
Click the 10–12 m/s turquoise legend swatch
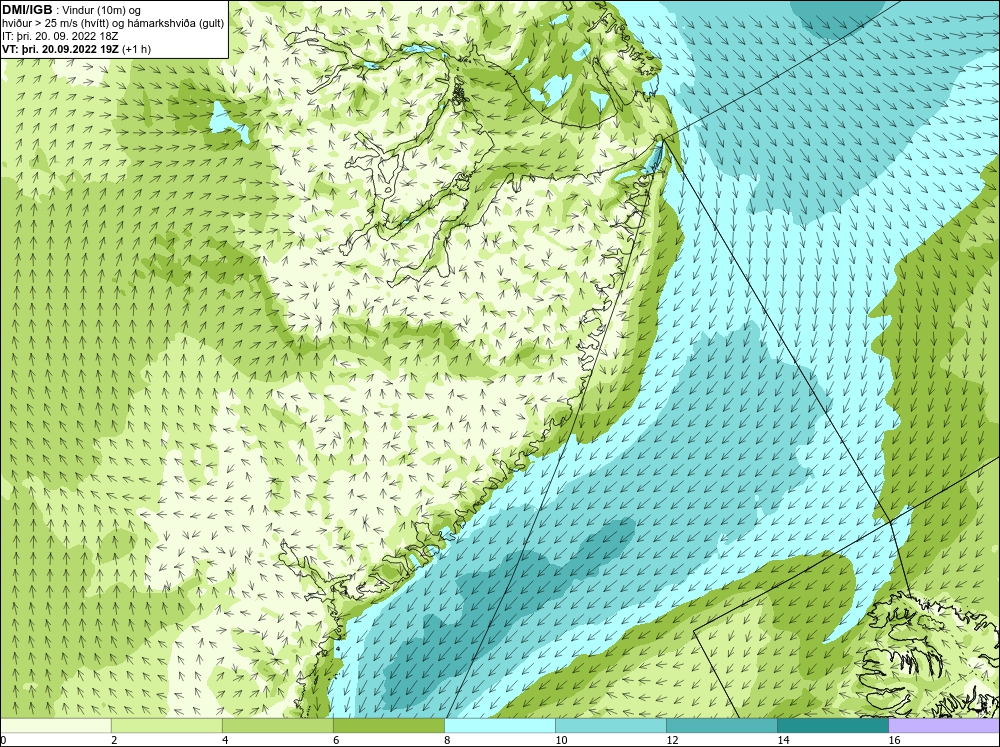pos(610,726)
